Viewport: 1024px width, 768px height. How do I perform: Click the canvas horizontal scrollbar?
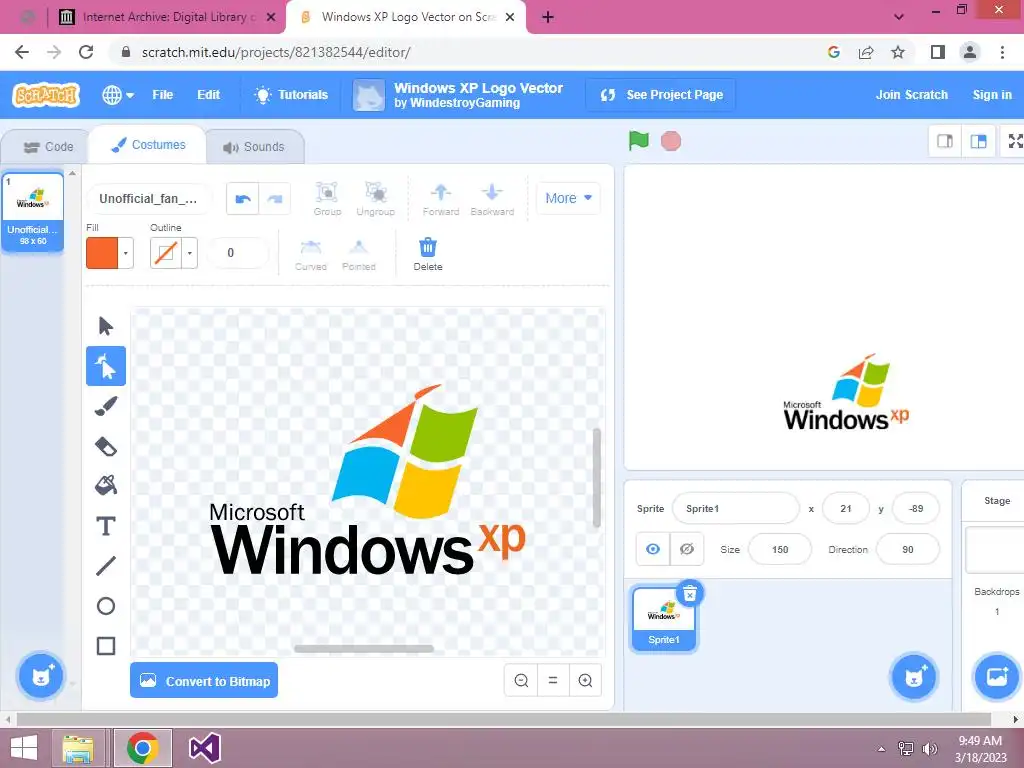point(364,648)
